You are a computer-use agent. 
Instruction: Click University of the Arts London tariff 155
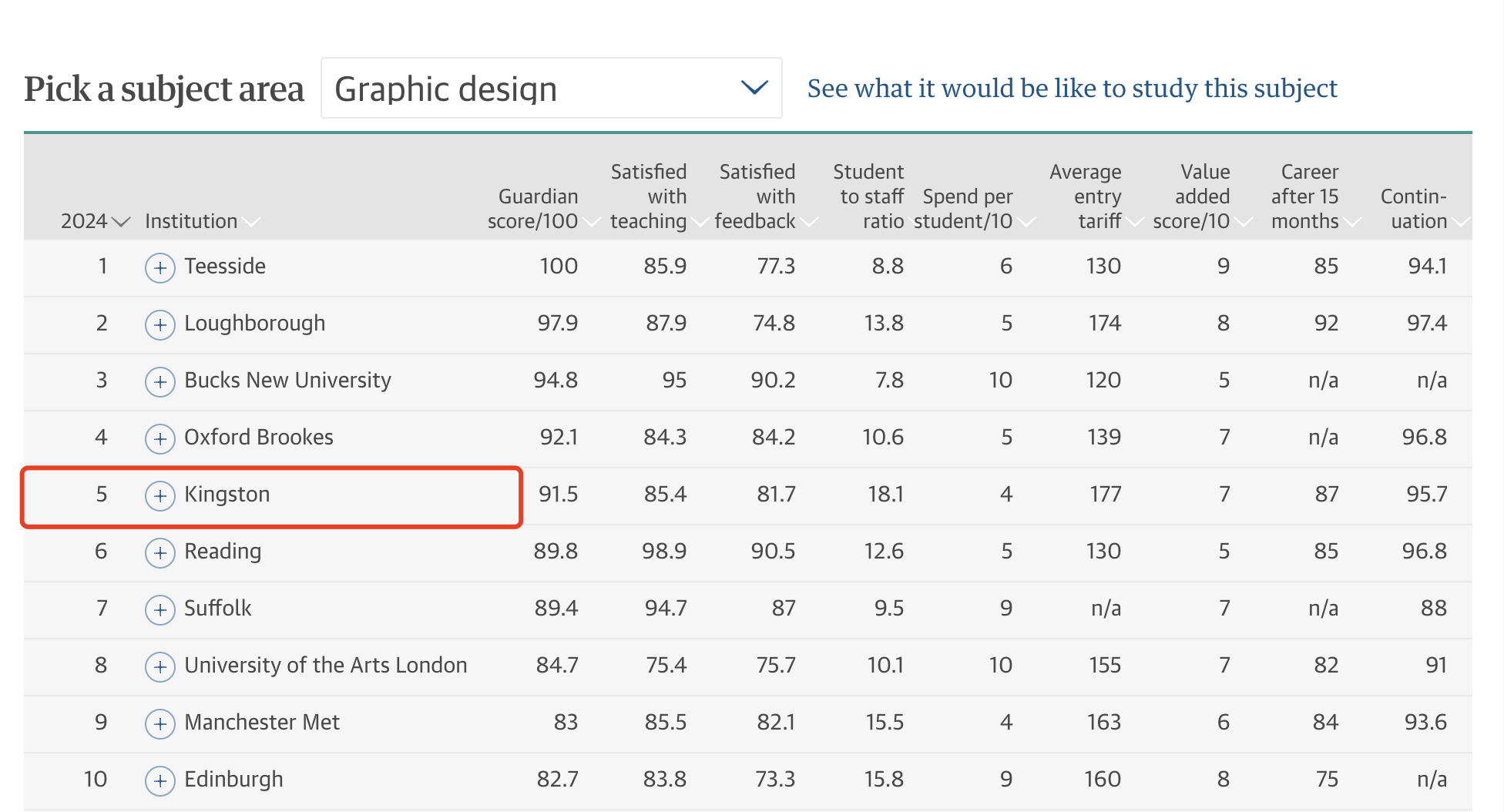[x=1105, y=665]
